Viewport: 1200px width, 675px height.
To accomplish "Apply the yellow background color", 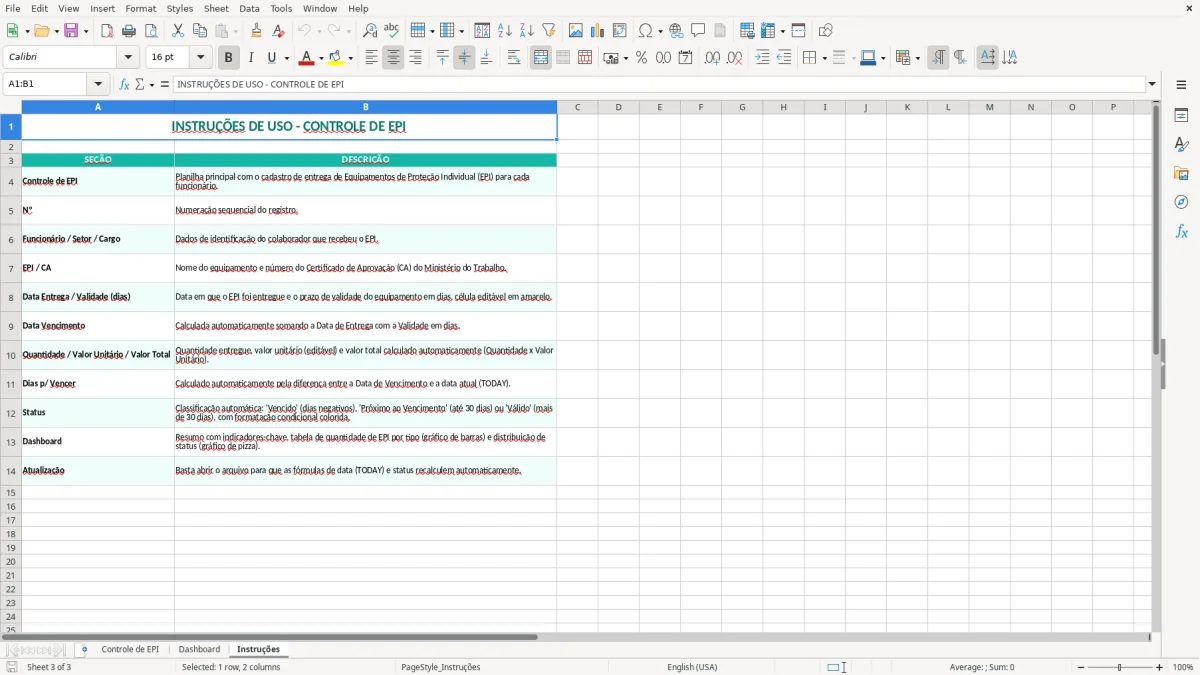I will [x=336, y=58].
